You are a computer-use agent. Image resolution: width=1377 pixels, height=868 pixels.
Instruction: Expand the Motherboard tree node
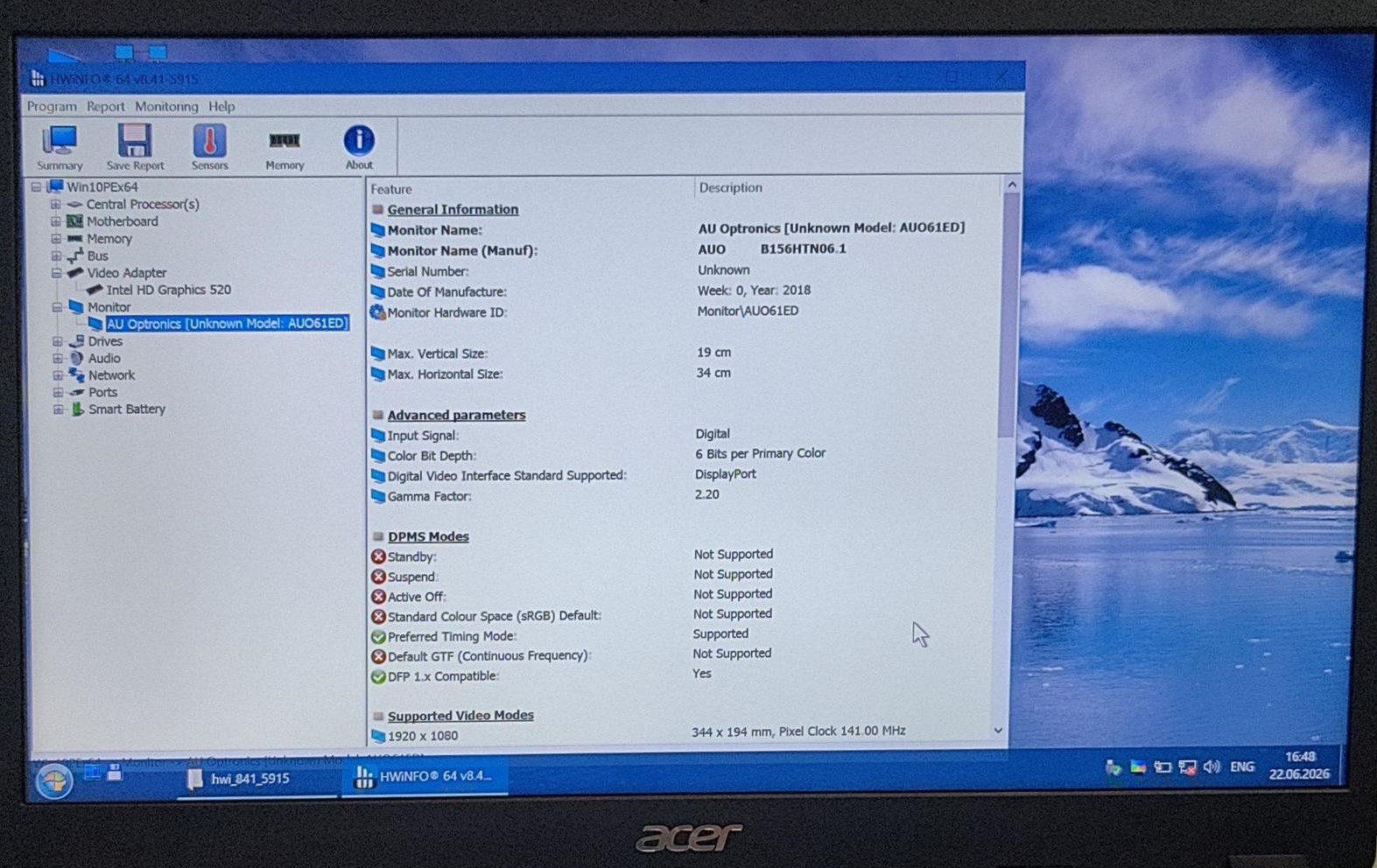coord(55,221)
